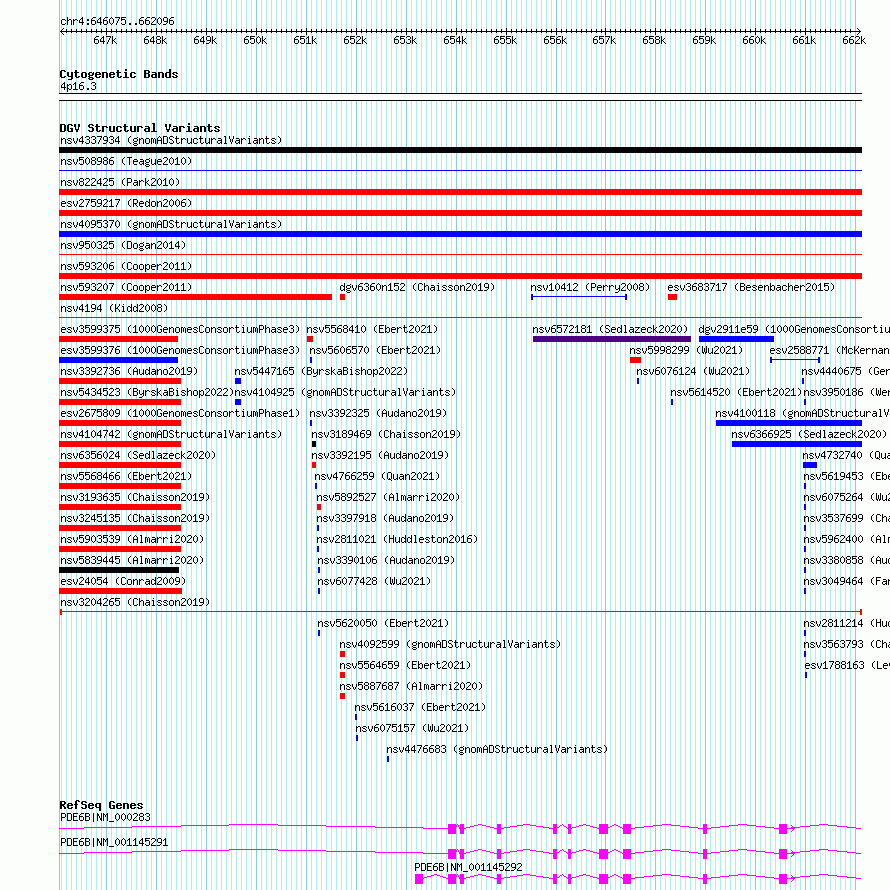Click the 650k ruler tick label
Viewport: 890px width, 890px height.
(x=255, y=40)
